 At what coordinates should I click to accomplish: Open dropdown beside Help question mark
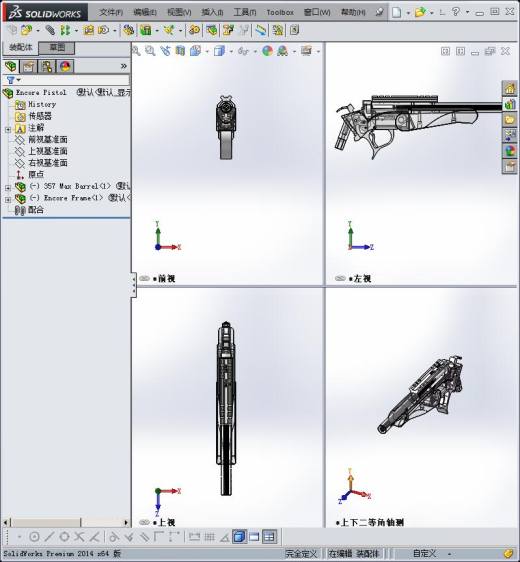467,13
